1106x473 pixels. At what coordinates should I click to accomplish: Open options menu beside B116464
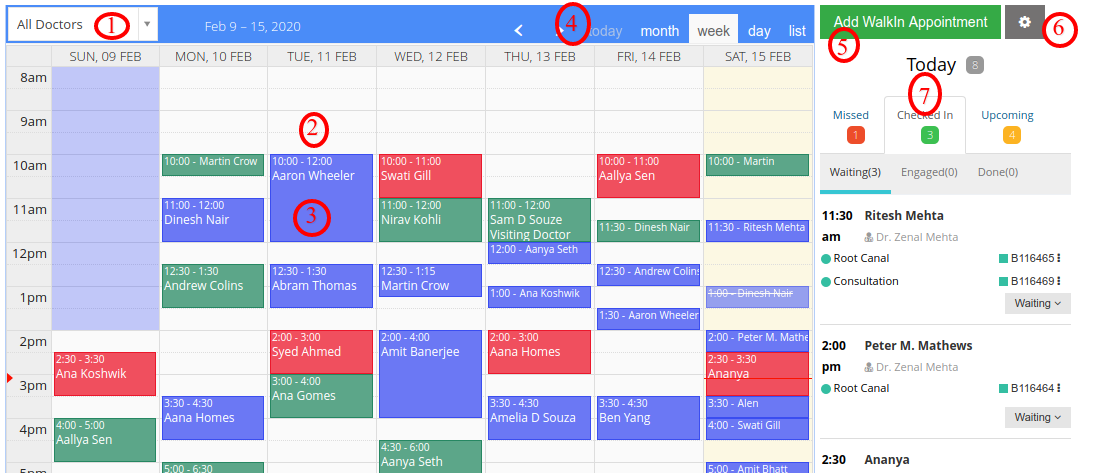(1059, 388)
